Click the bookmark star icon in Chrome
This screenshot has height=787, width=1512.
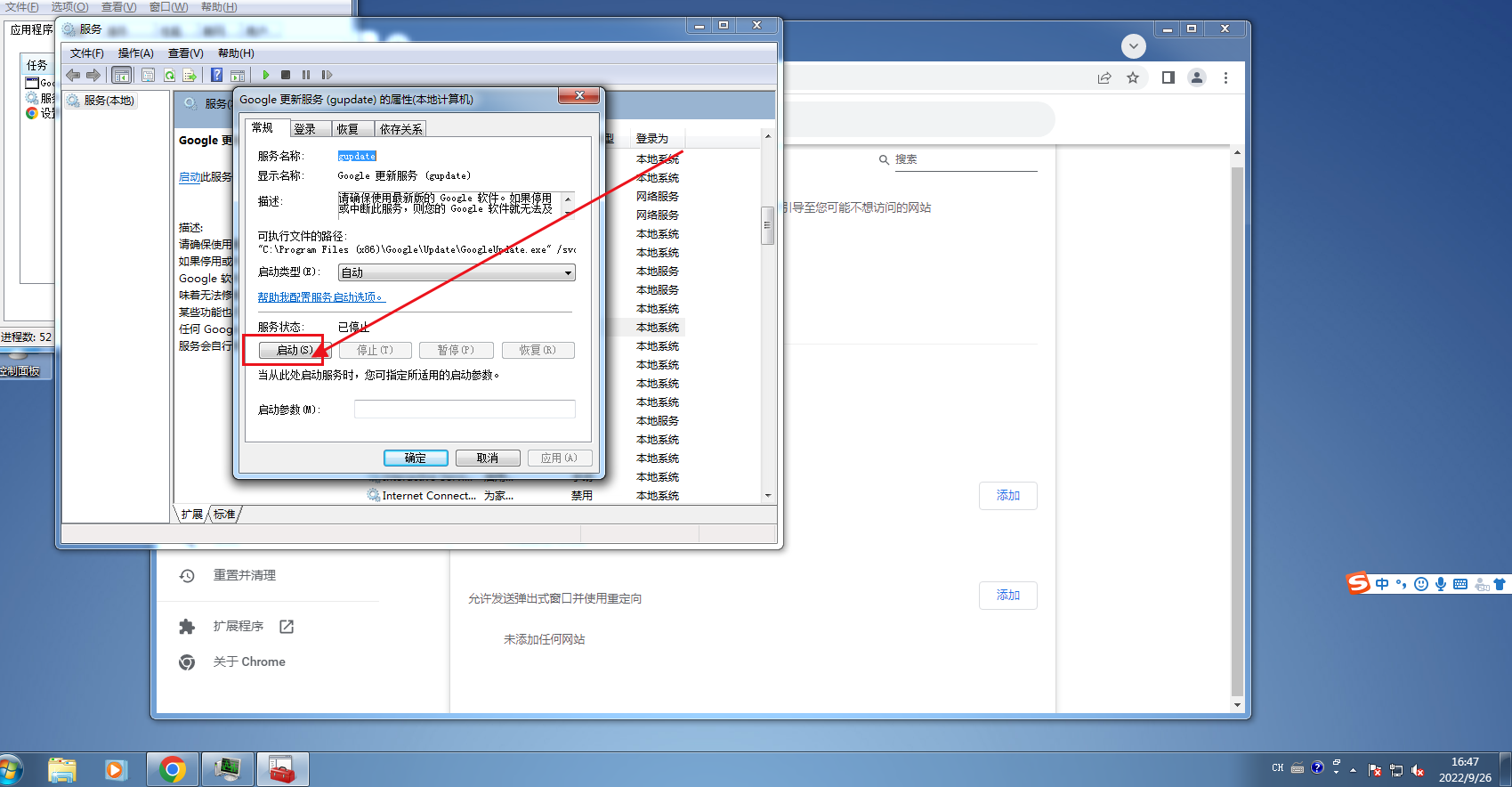(1133, 77)
